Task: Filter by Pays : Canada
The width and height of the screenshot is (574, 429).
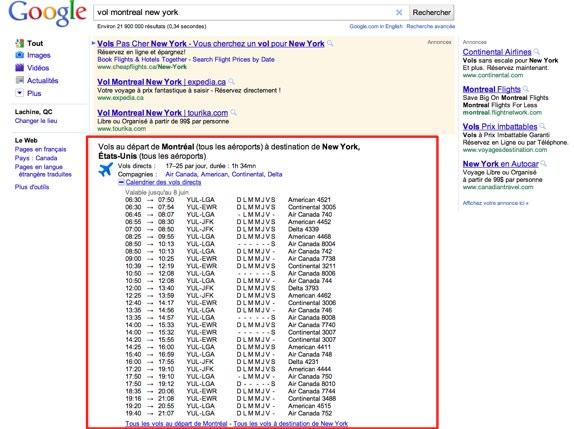Action: pos(36,158)
